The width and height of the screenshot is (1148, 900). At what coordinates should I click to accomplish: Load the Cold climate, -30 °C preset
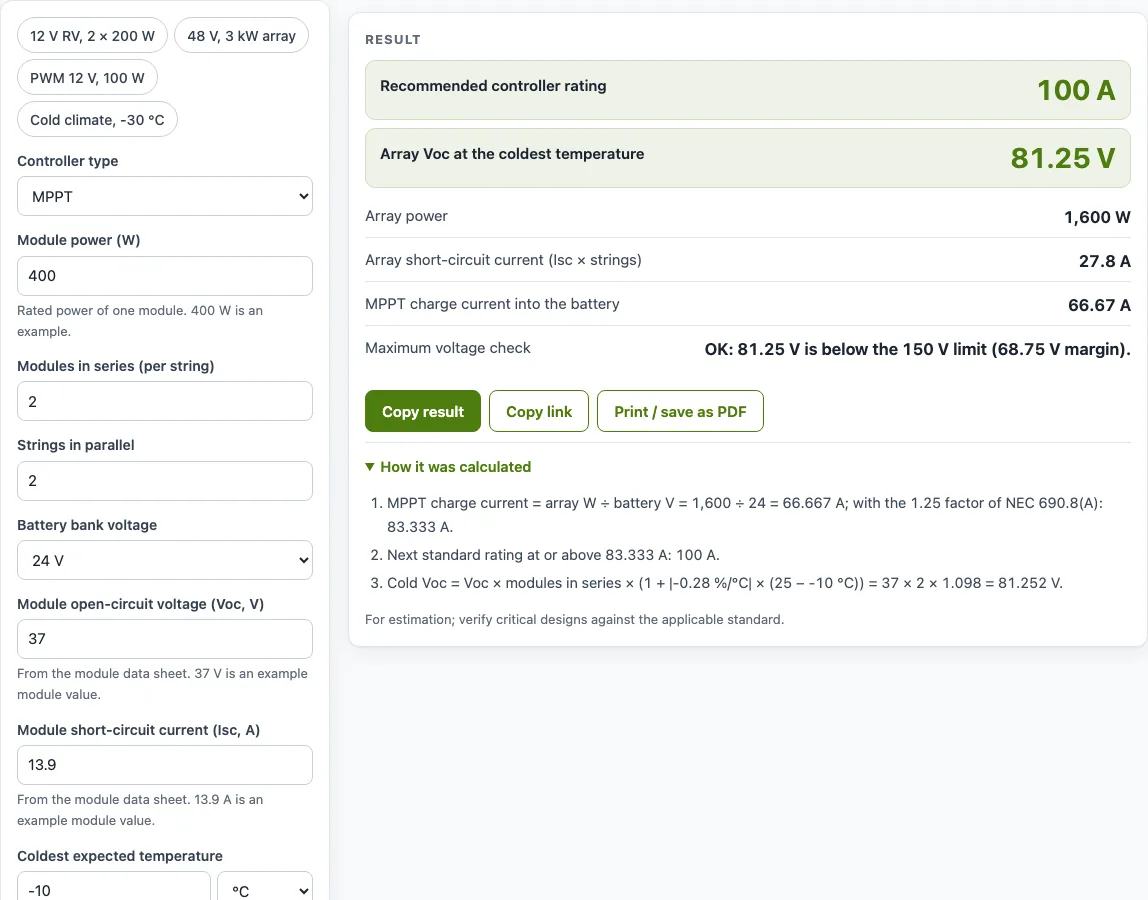click(x=97, y=119)
